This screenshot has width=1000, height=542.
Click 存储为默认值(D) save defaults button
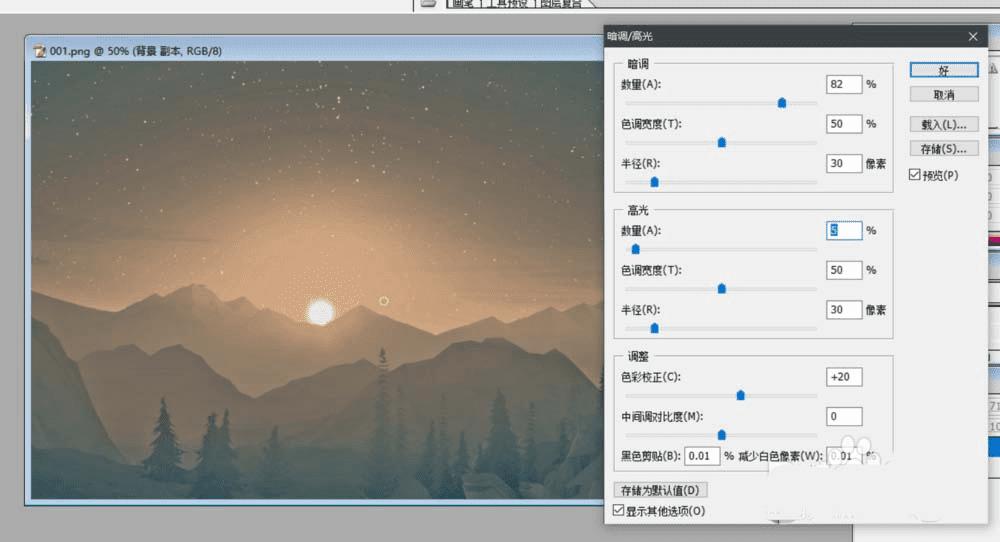click(660, 490)
